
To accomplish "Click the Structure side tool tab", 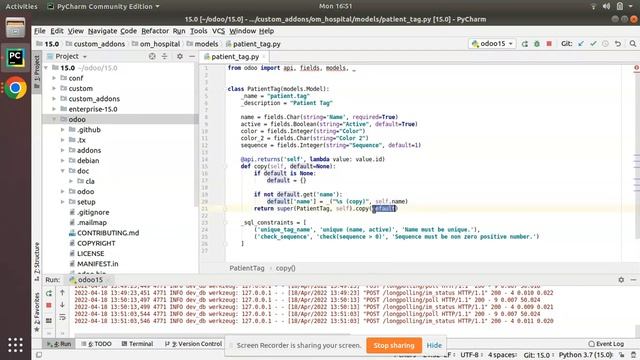I will (37, 261).
